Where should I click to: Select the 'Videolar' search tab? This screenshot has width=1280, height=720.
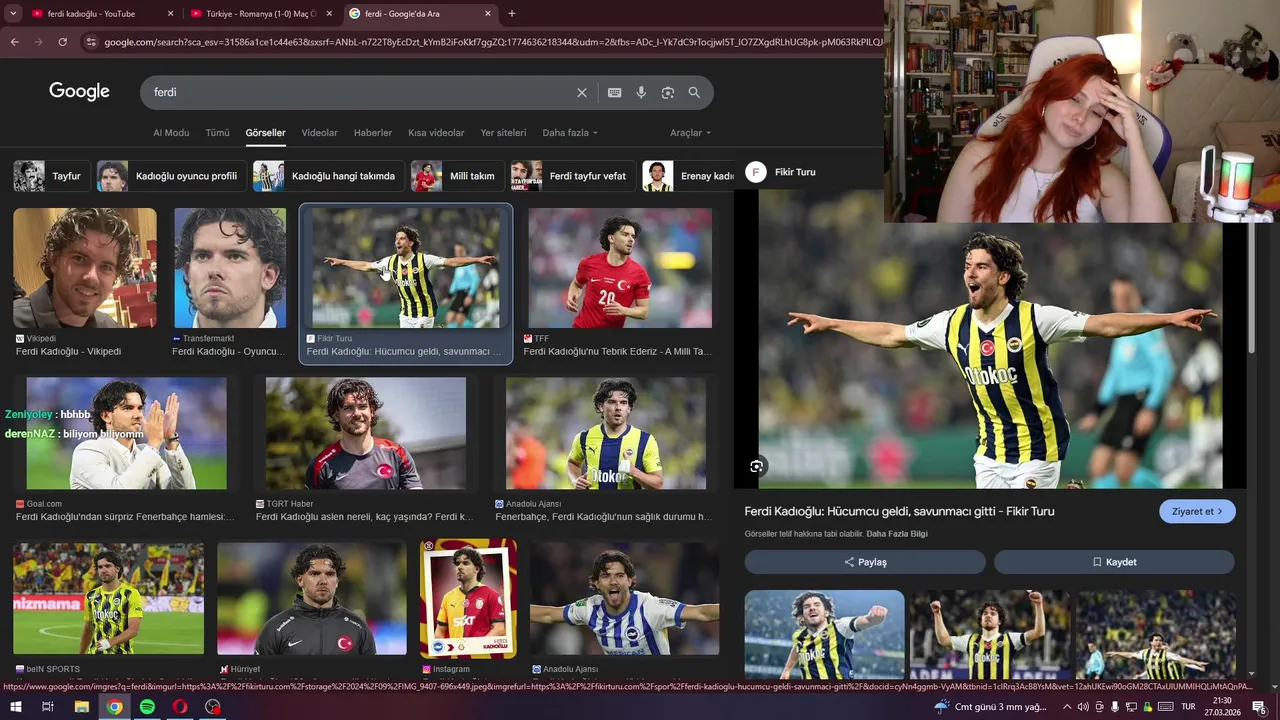(320, 133)
